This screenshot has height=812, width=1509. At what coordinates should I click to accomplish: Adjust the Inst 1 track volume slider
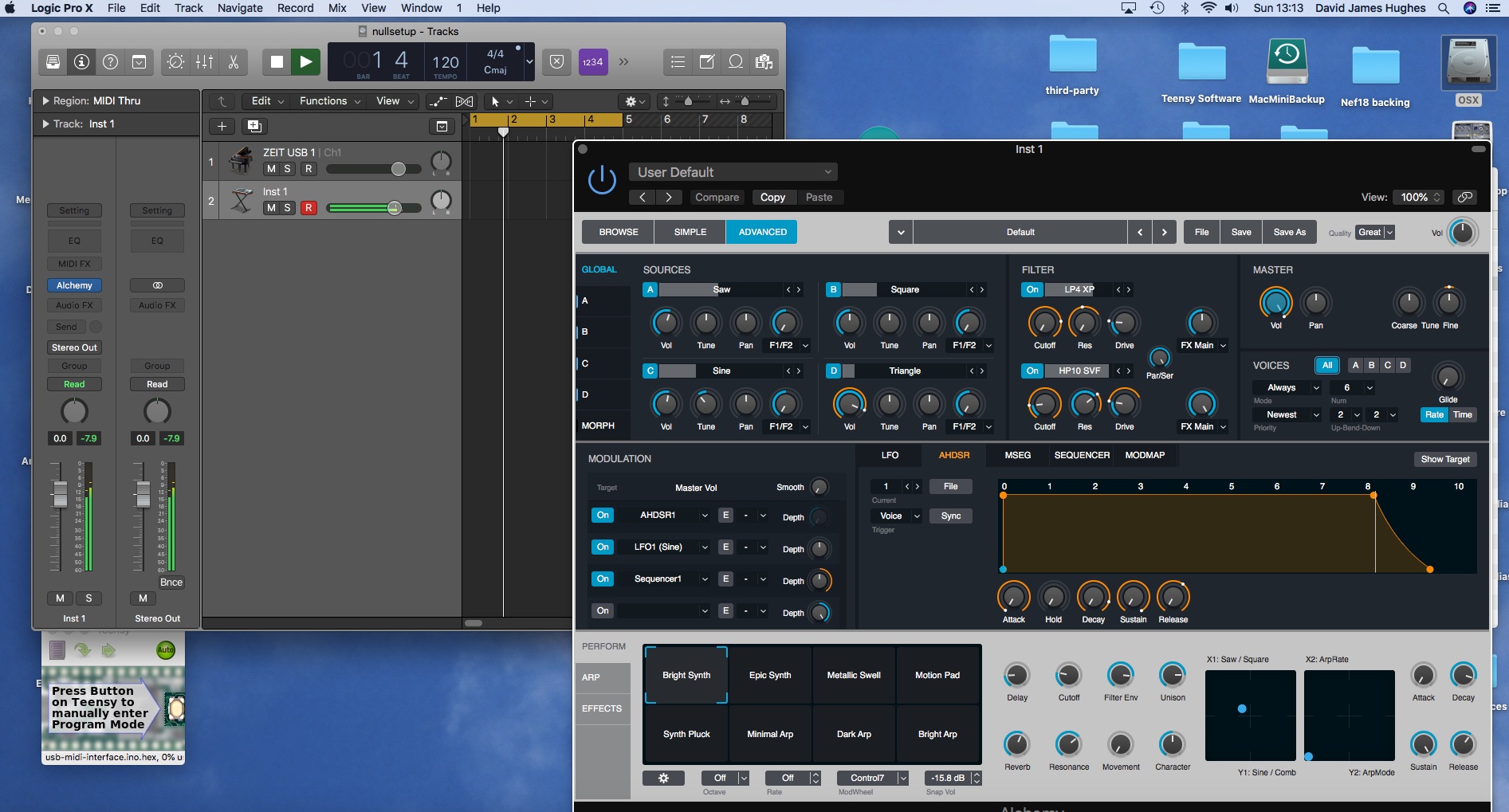pyautogui.click(x=394, y=208)
